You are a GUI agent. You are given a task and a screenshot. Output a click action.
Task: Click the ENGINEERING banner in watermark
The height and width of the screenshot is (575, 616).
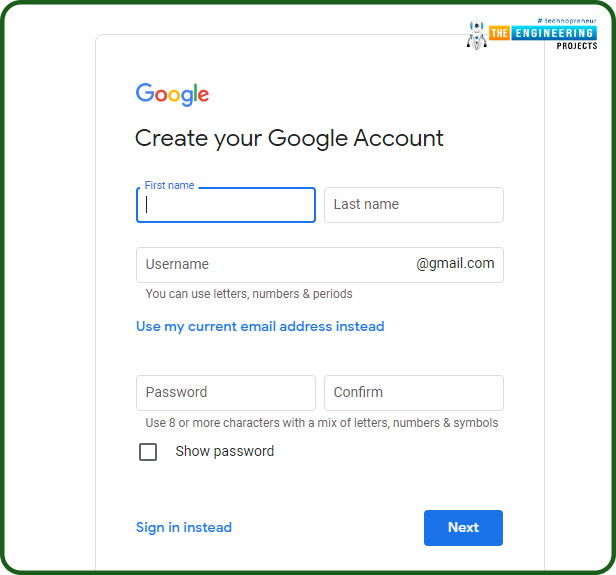554,33
